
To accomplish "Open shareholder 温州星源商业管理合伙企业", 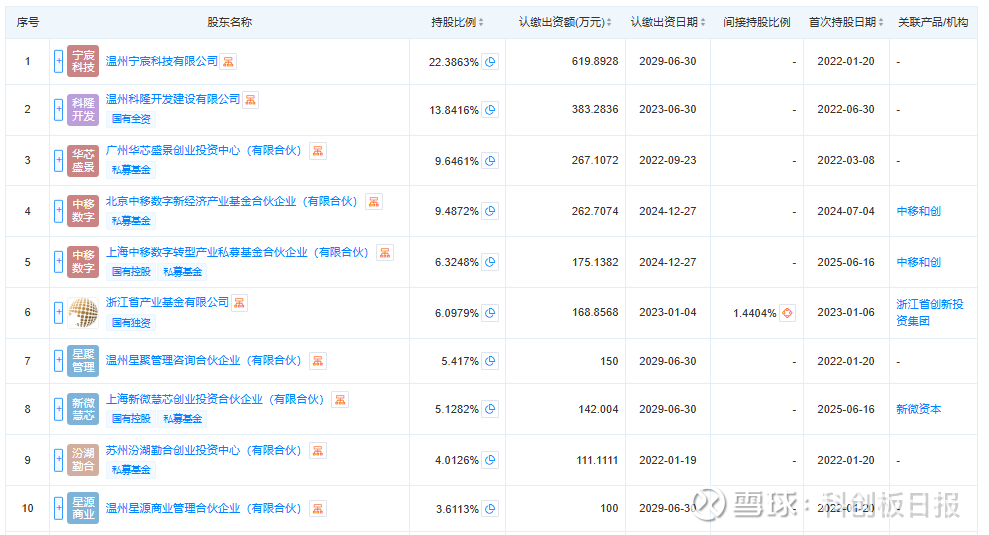I will click(x=204, y=508).
